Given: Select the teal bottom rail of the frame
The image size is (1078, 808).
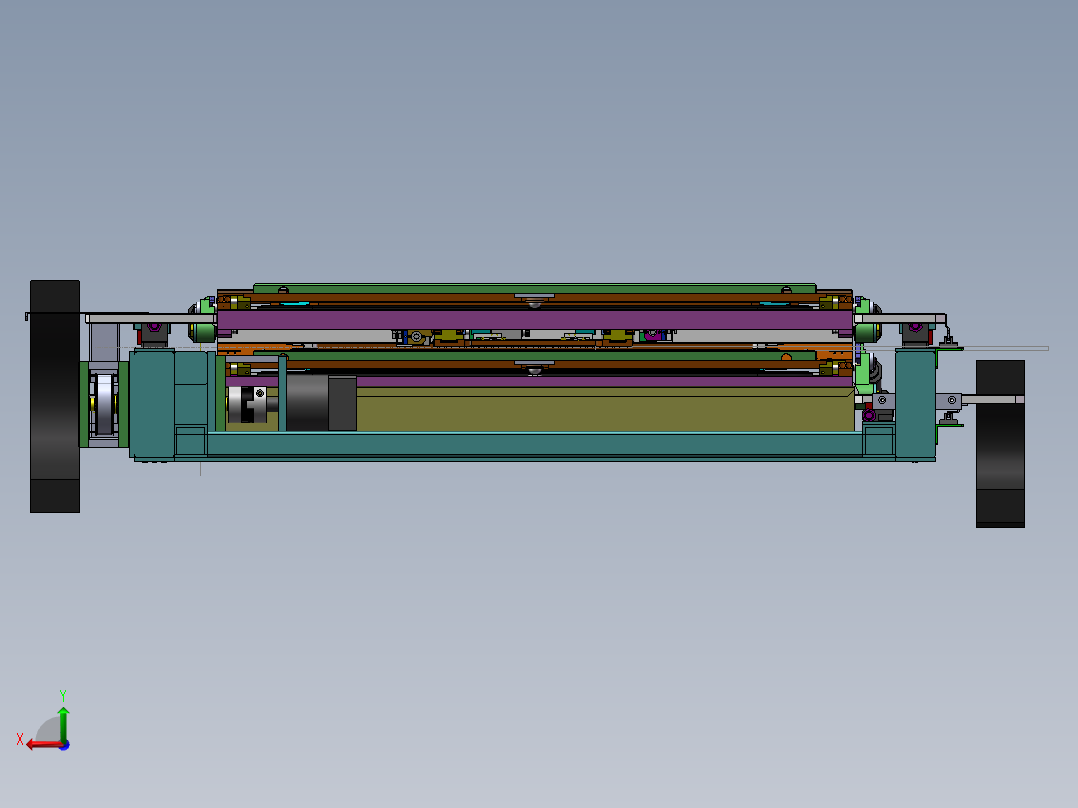Looking at the screenshot, I should [x=535, y=444].
